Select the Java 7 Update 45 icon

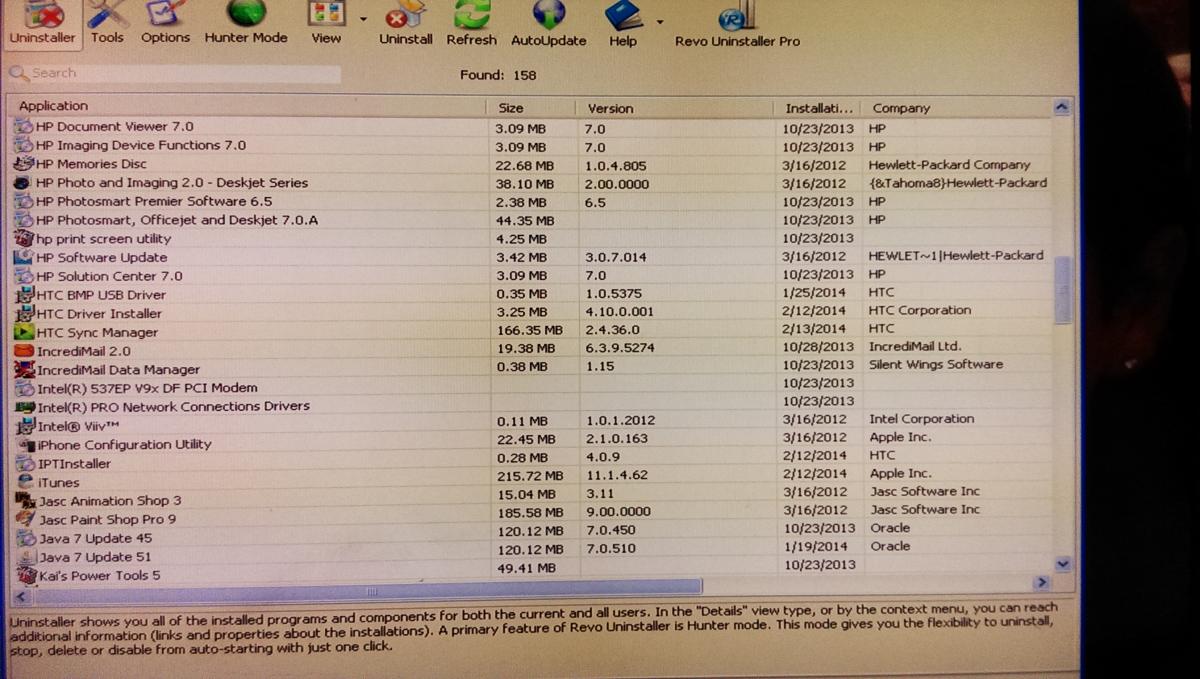25,538
